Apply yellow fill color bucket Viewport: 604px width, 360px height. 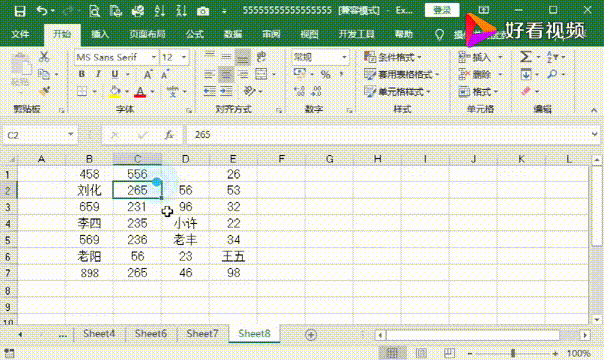tap(114, 92)
